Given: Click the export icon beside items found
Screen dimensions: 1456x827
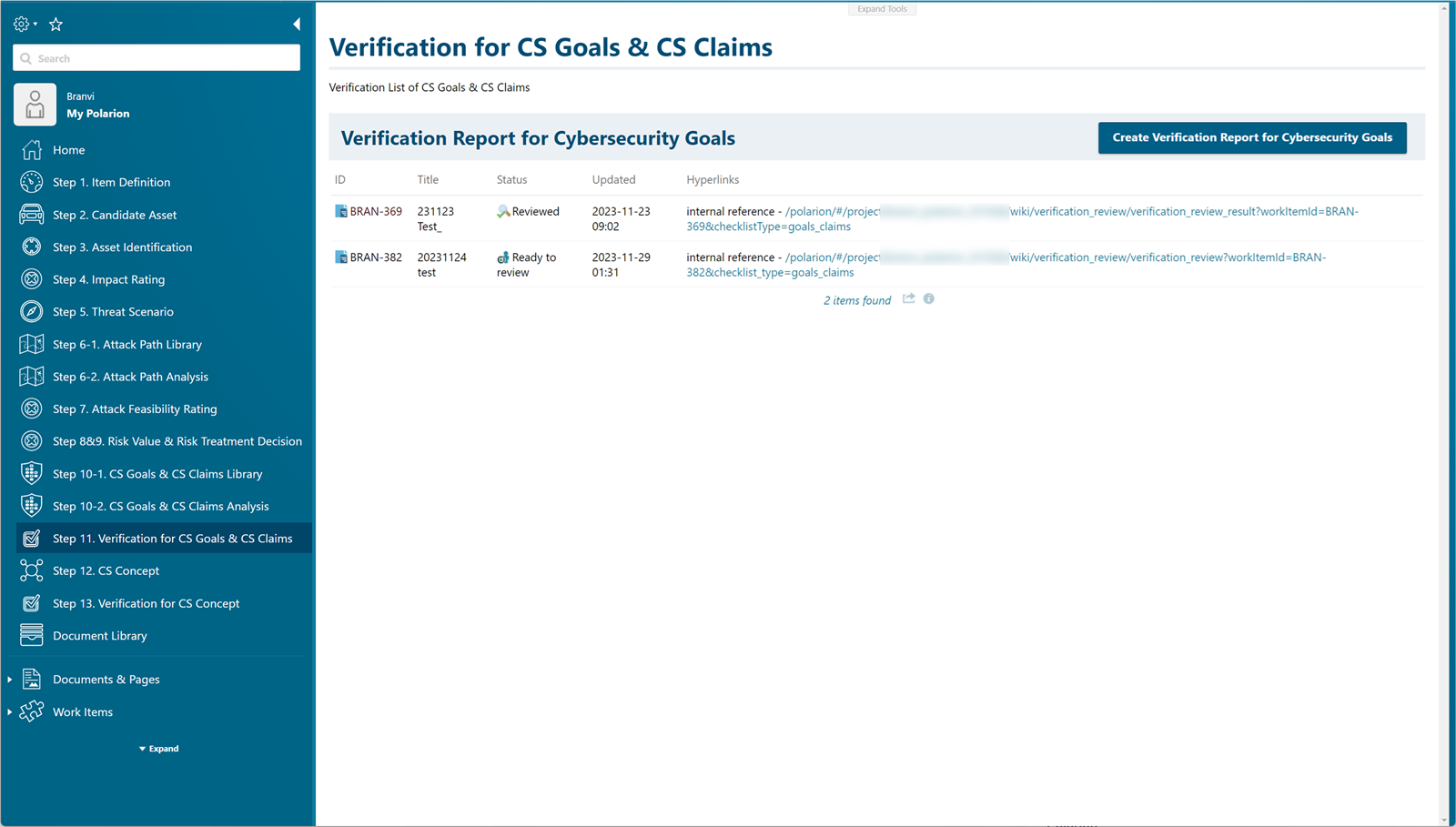Looking at the screenshot, I should [908, 298].
